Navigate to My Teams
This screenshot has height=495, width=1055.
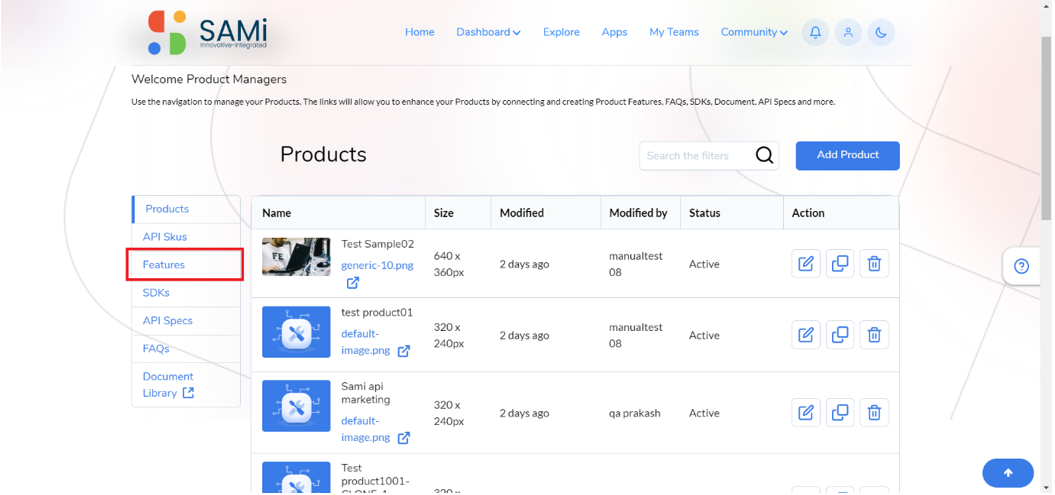tap(674, 32)
